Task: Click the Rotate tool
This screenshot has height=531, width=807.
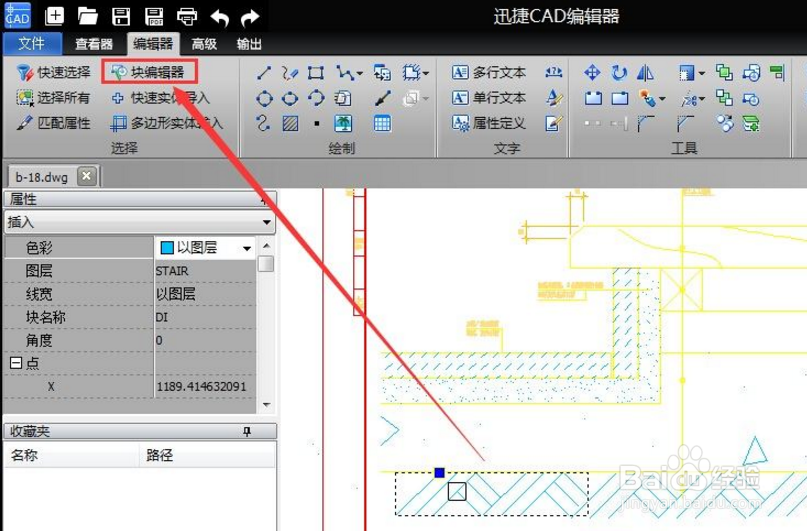Action: coord(619,72)
